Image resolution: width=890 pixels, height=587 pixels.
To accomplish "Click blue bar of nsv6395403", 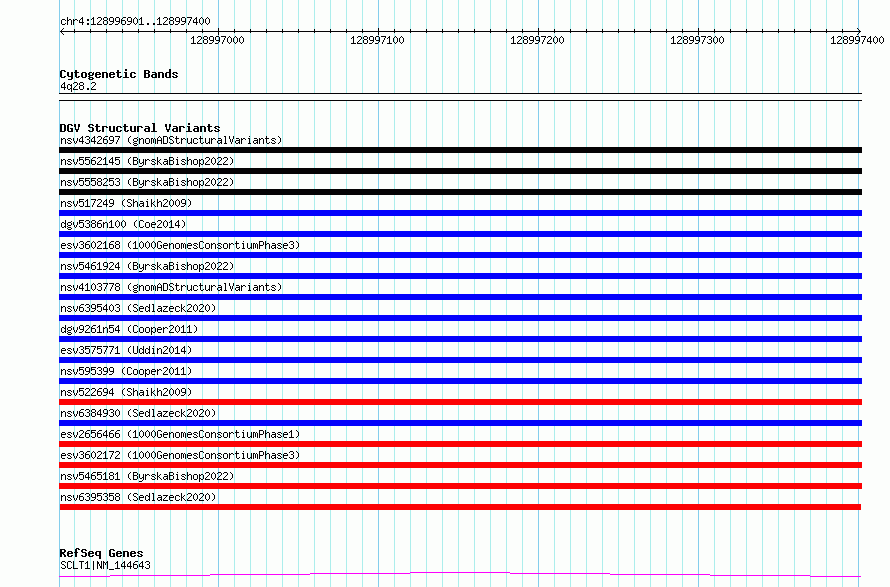I will pyautogui.click(x=460, y=318).
